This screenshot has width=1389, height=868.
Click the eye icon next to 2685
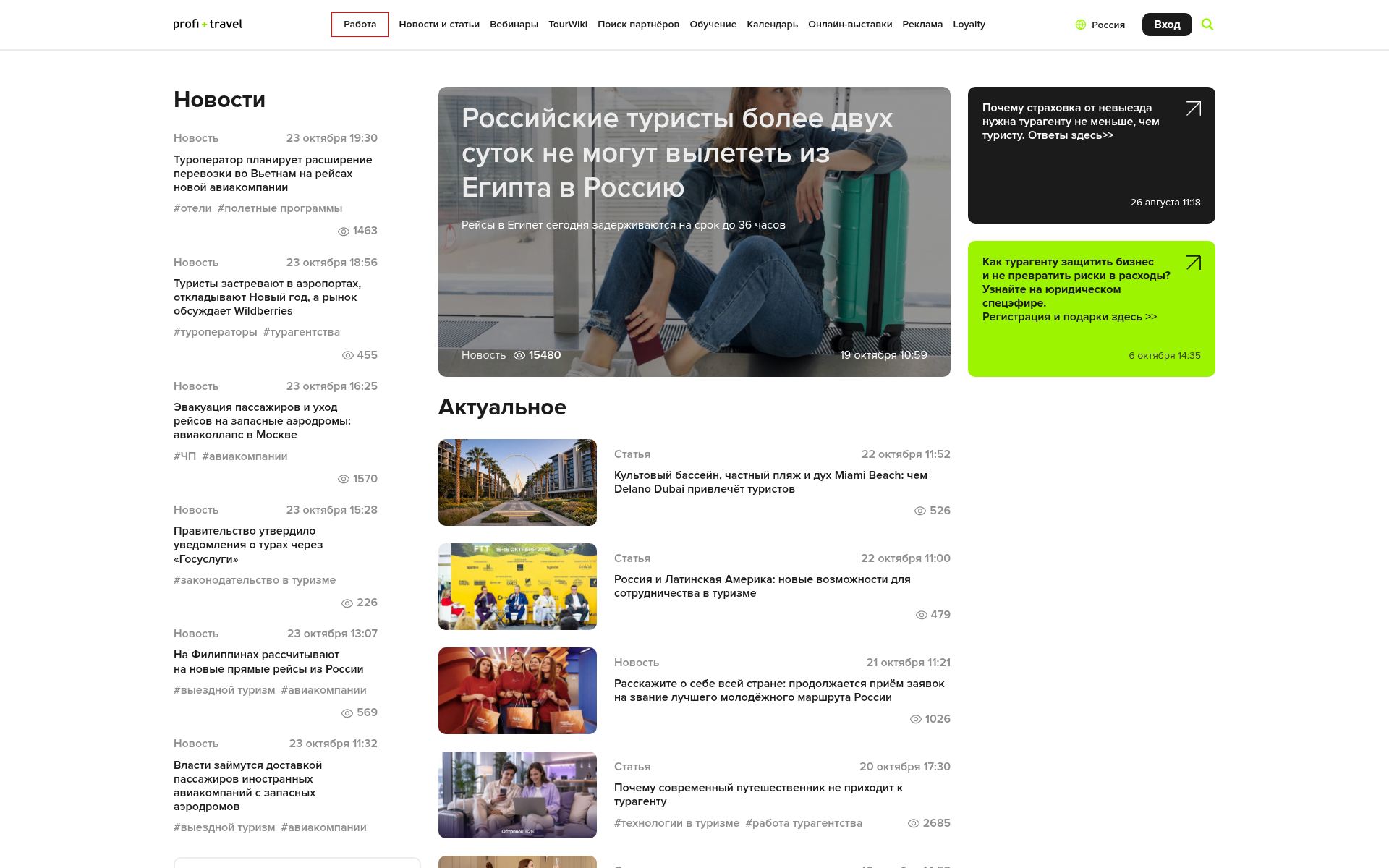(914, 823)
